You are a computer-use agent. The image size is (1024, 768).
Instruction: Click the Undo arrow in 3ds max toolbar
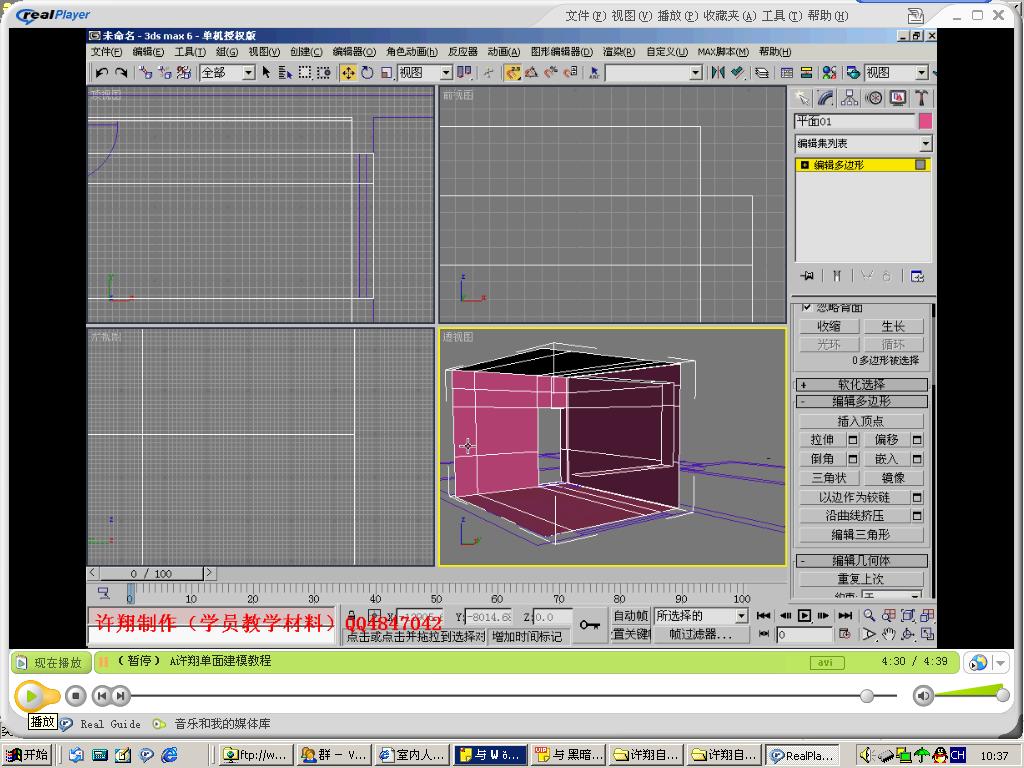101,73
